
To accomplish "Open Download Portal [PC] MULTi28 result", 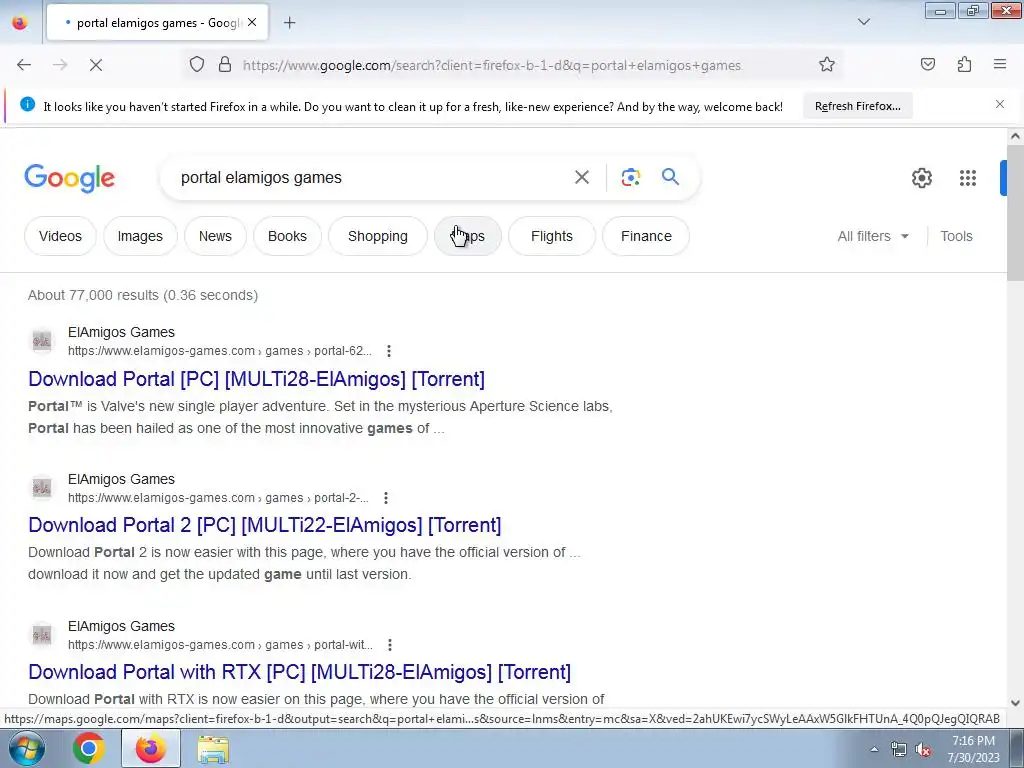I will [x=257, y=379].
